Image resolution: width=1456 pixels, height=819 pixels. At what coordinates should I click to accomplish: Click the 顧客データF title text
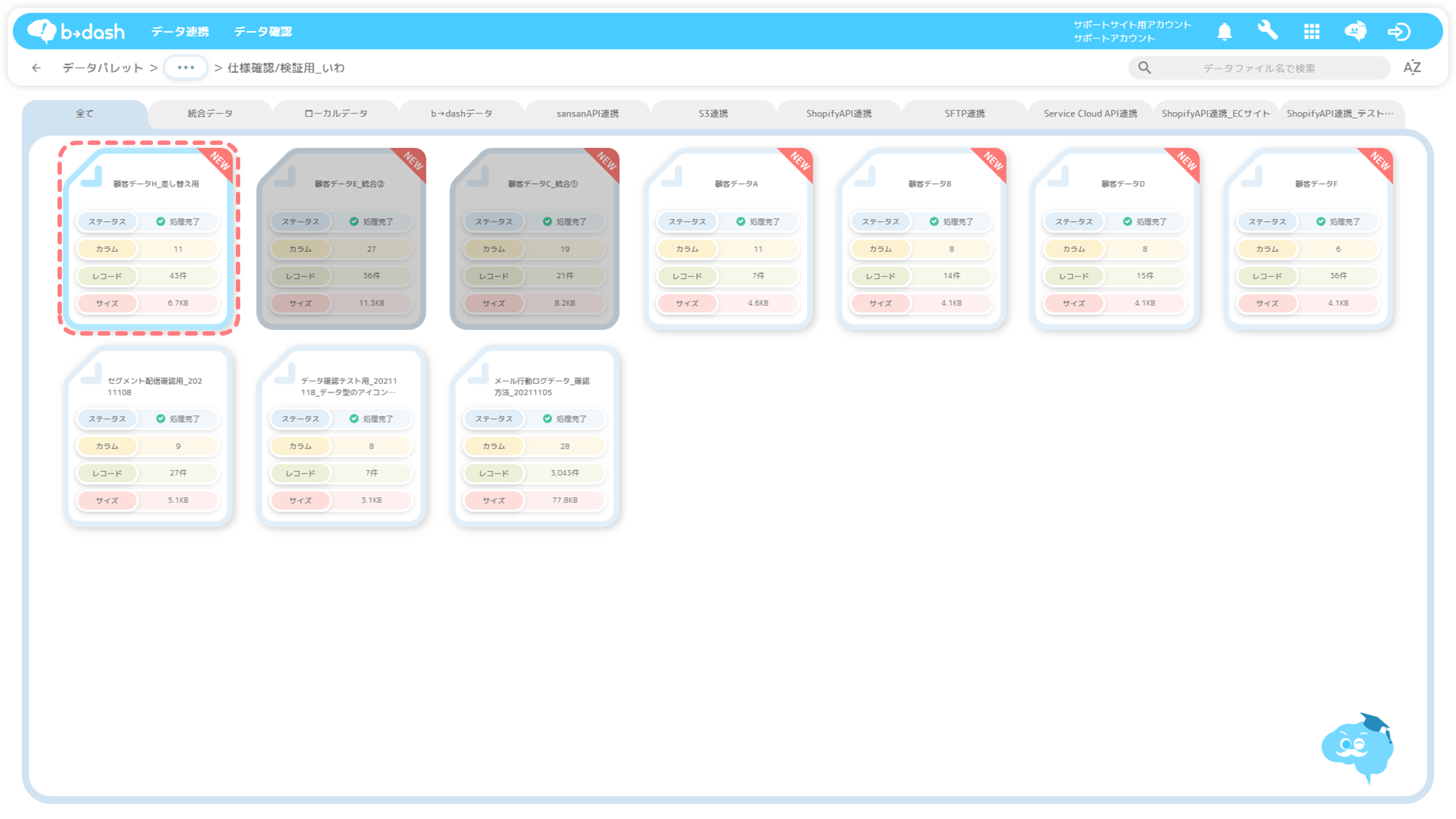coord(1316,184)
